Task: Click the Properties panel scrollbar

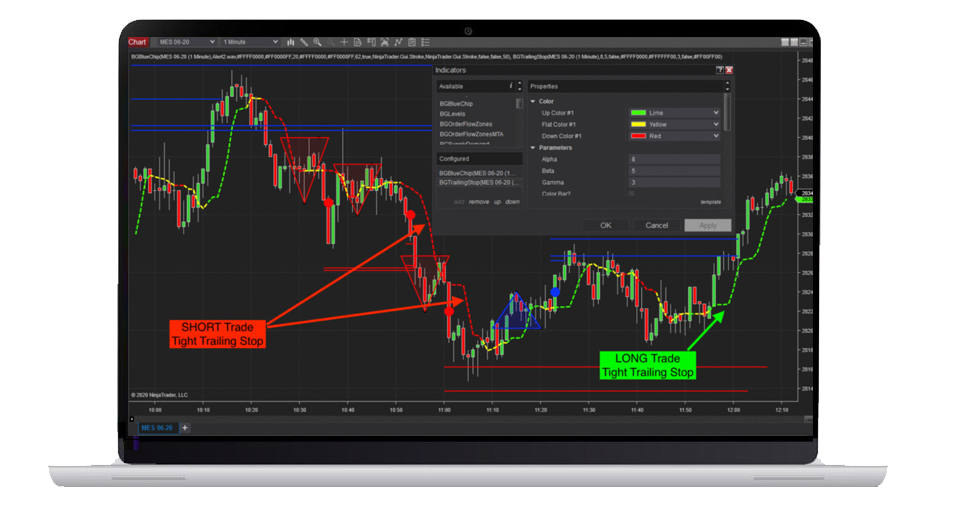Action: (x=727, y=111)
